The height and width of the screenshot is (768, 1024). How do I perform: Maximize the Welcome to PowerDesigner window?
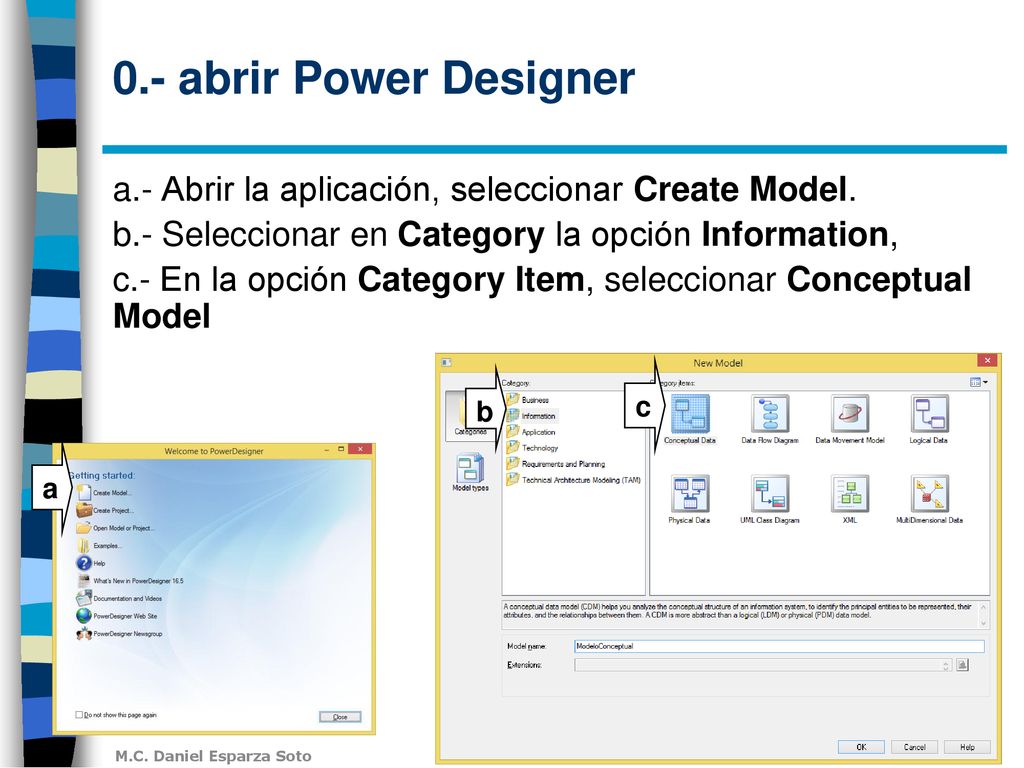pyautogui.click(x=341, y=449)
